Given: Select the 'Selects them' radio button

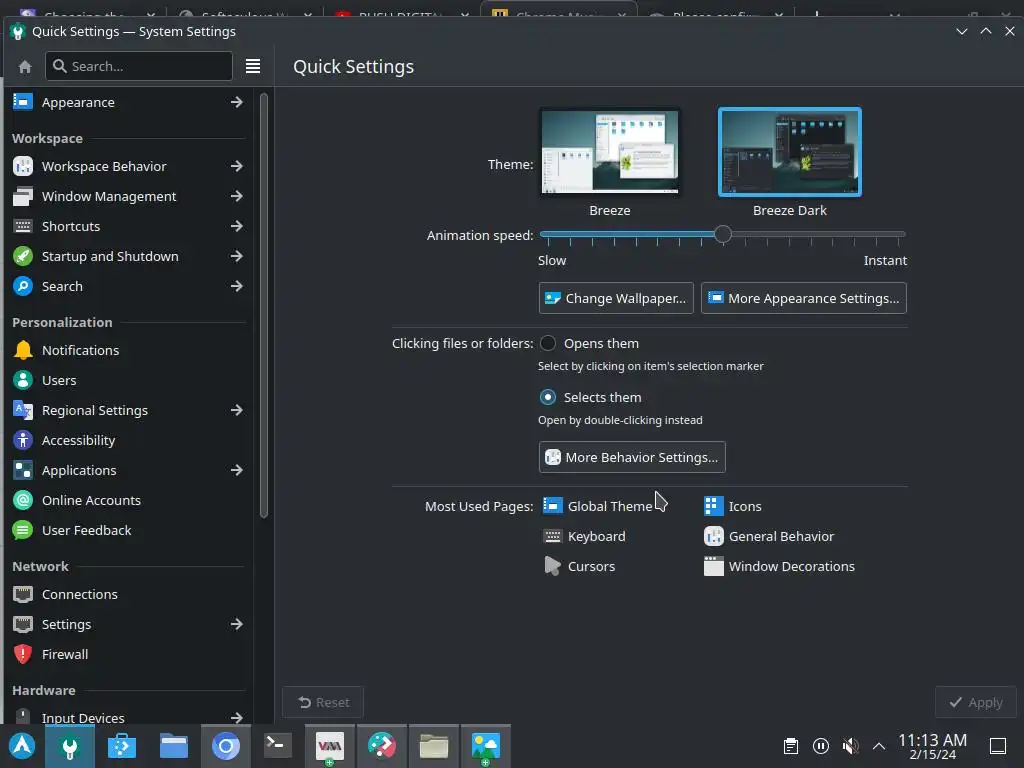Looking at the screenshot, I should tap(548, 397).
